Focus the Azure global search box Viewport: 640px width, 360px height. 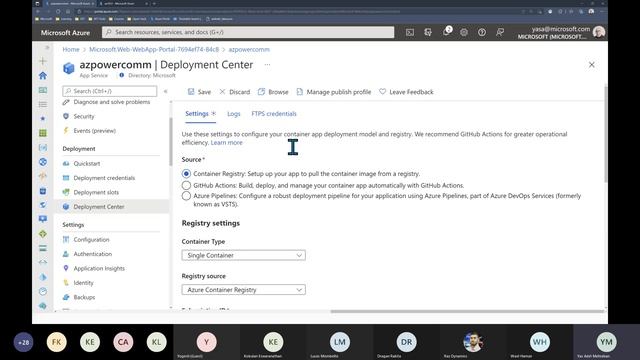(x=248, y=32)
